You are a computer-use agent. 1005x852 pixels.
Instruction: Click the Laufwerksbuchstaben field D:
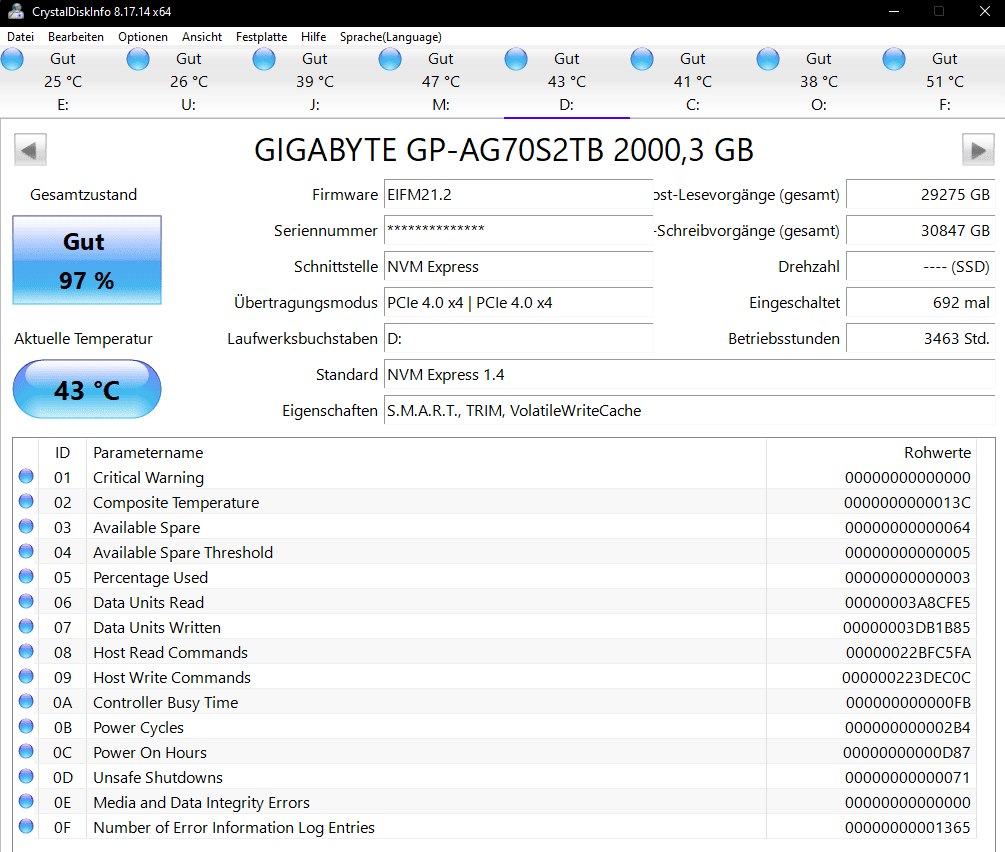pyautogui.click(x=519, y=338)
